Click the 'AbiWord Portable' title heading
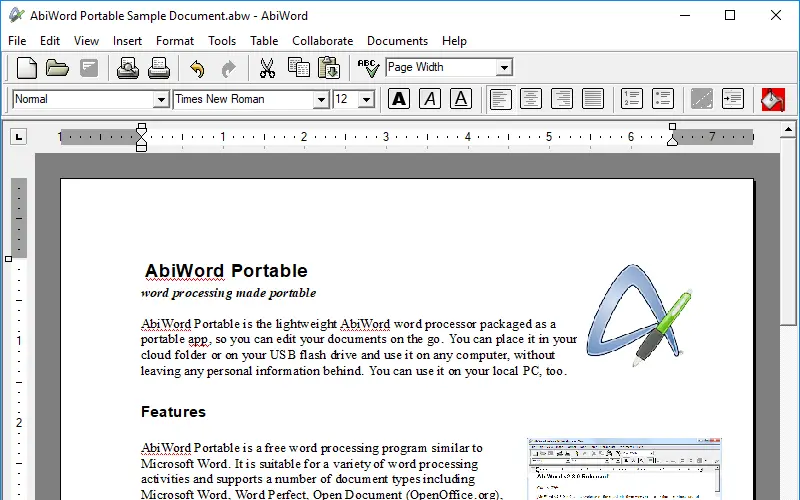800x500 pixels. tap(226, 271)
